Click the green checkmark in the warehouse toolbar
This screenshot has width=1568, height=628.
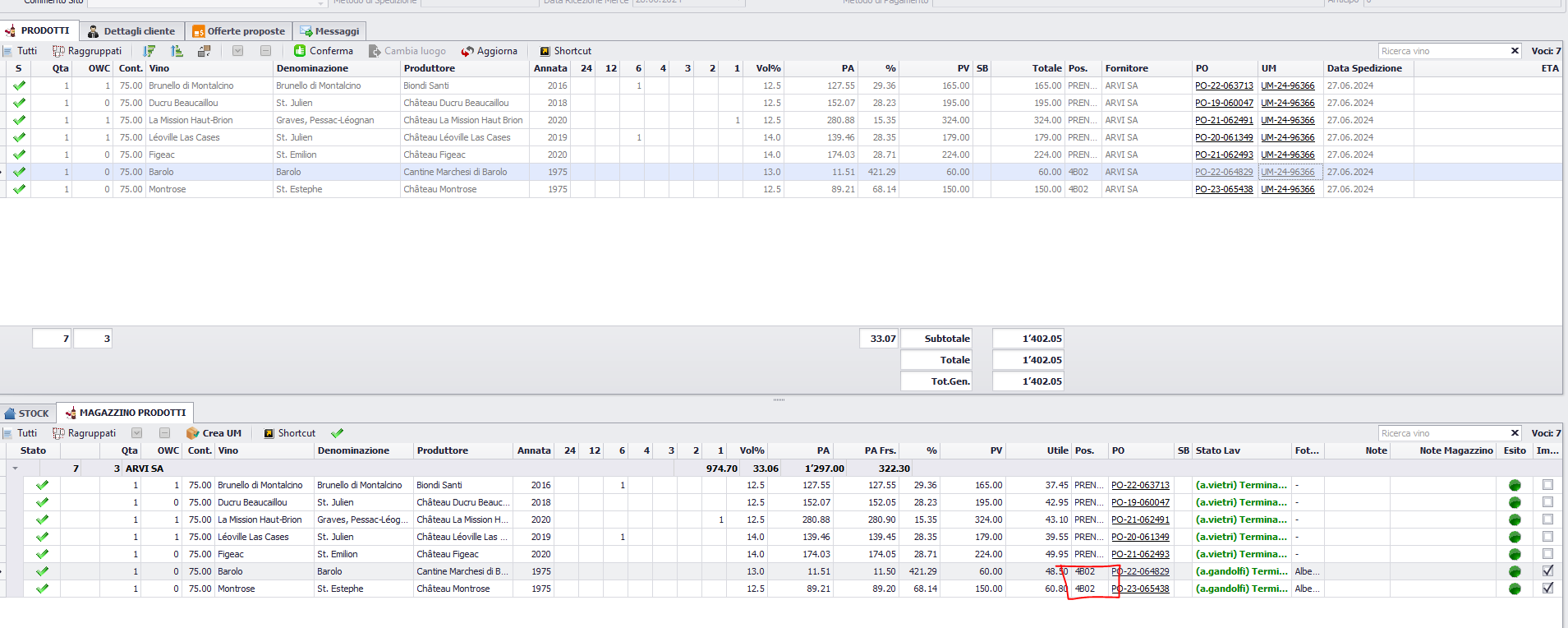coord(337,433)
